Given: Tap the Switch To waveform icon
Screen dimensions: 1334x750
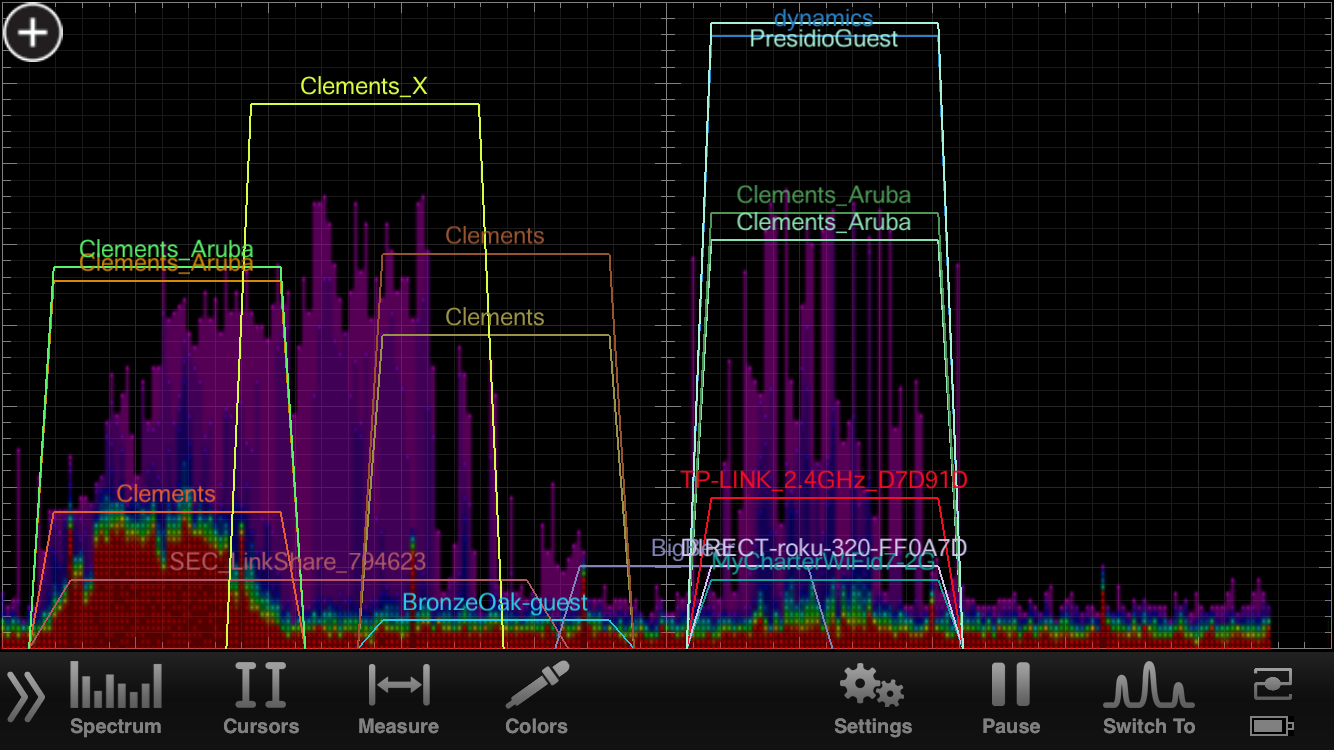Looking at the screenshot, I should tap(1149, 698).
